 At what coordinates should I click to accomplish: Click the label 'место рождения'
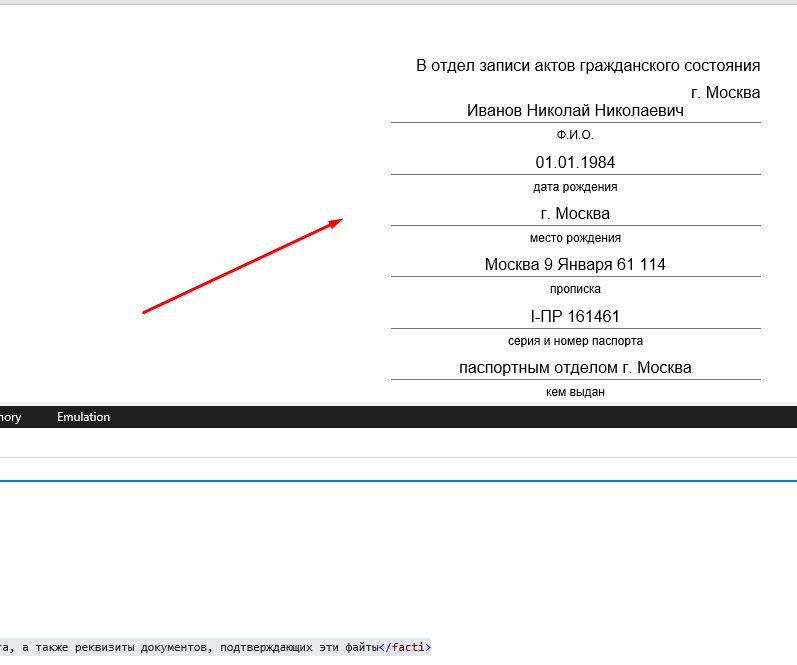click(x=575, y=238)
